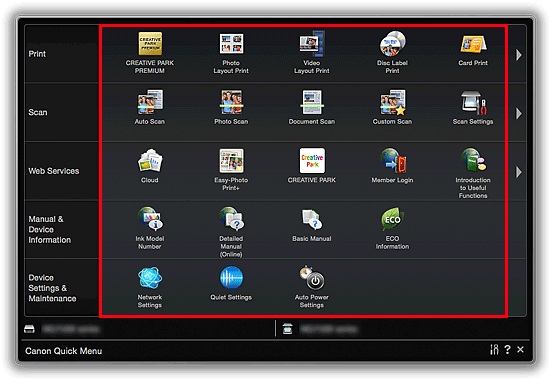
Task: Open Card Print function
Action: (473, 50)
